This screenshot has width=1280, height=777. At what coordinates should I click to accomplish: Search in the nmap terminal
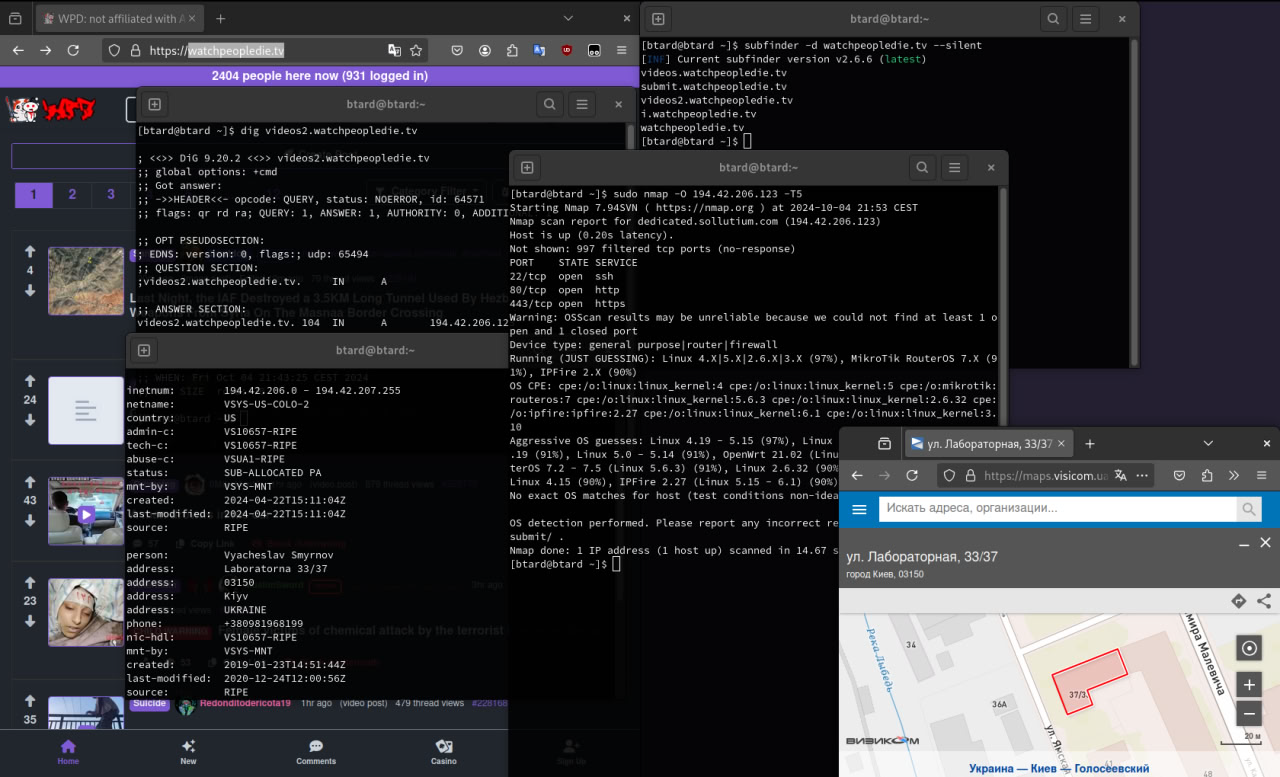(x=922, y=167)
